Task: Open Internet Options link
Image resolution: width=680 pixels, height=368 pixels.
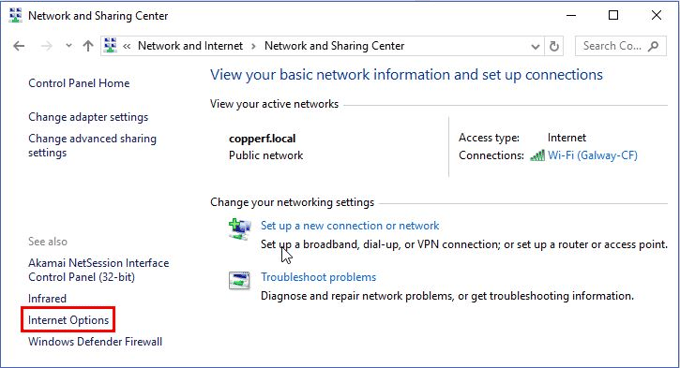Action: click(69, 320)
